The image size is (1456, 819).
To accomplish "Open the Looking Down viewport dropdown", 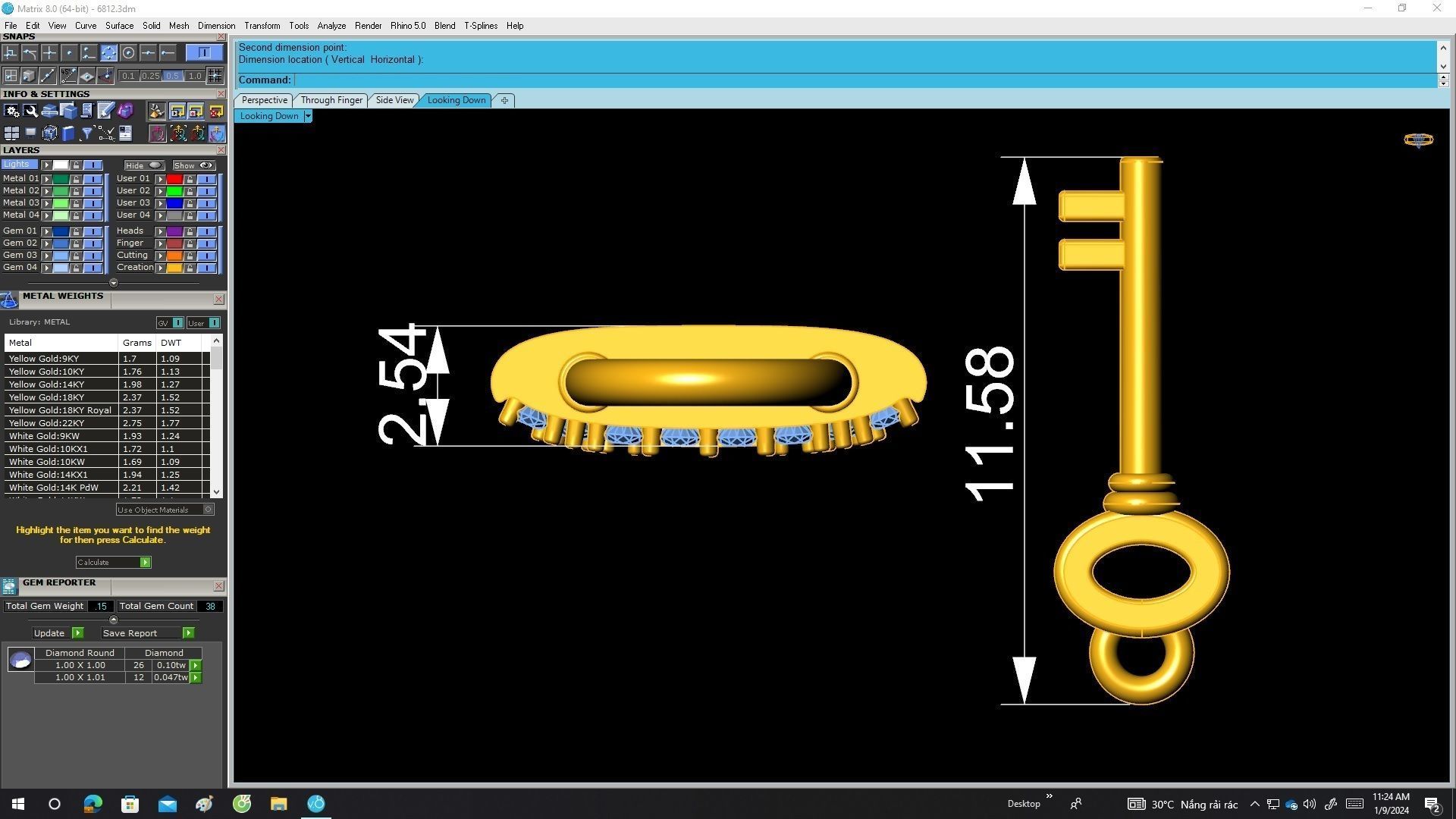I will click(308, 116).
